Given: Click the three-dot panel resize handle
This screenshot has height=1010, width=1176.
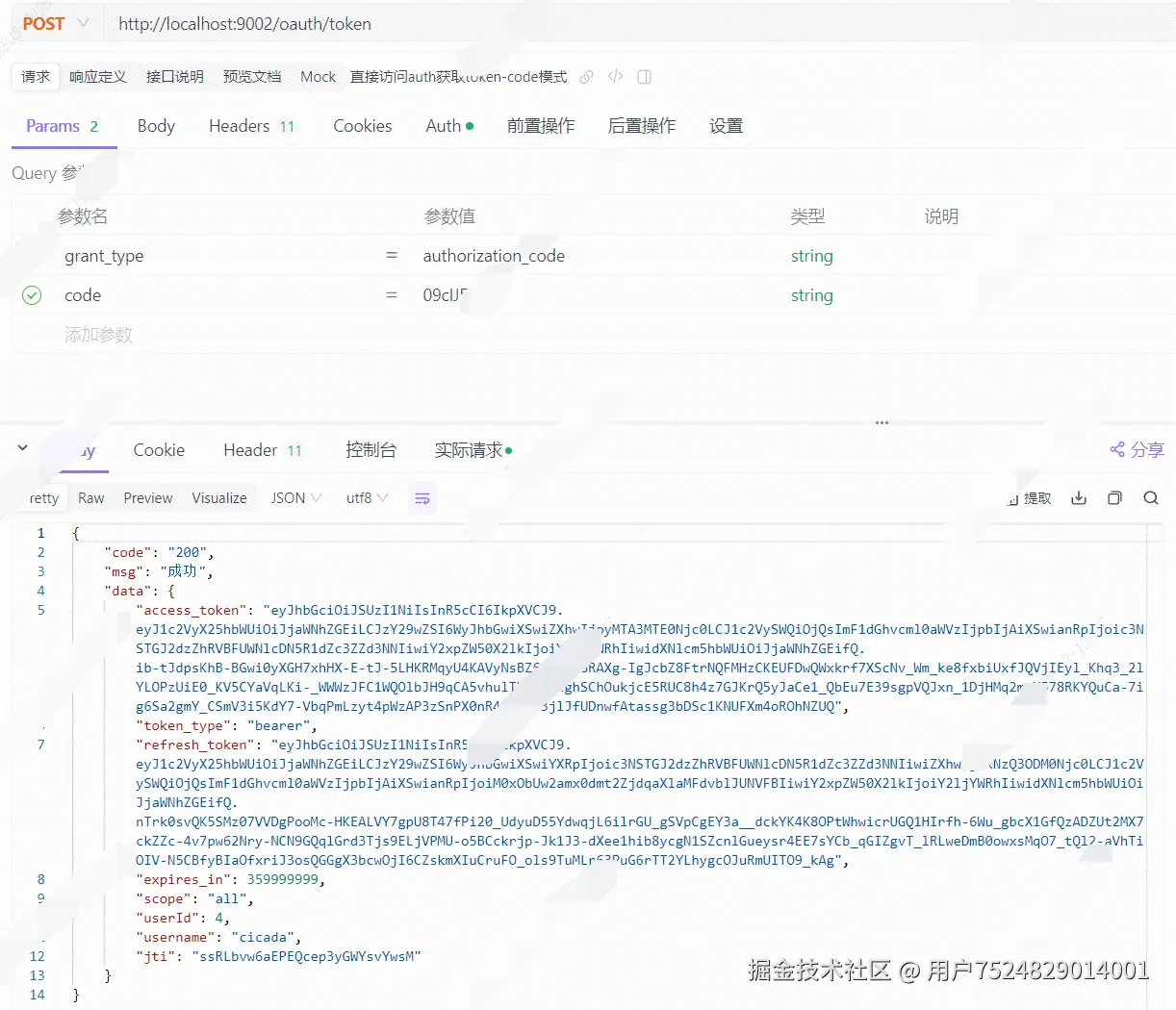Looking at the screenshot, I should click(x=882, y=423).
